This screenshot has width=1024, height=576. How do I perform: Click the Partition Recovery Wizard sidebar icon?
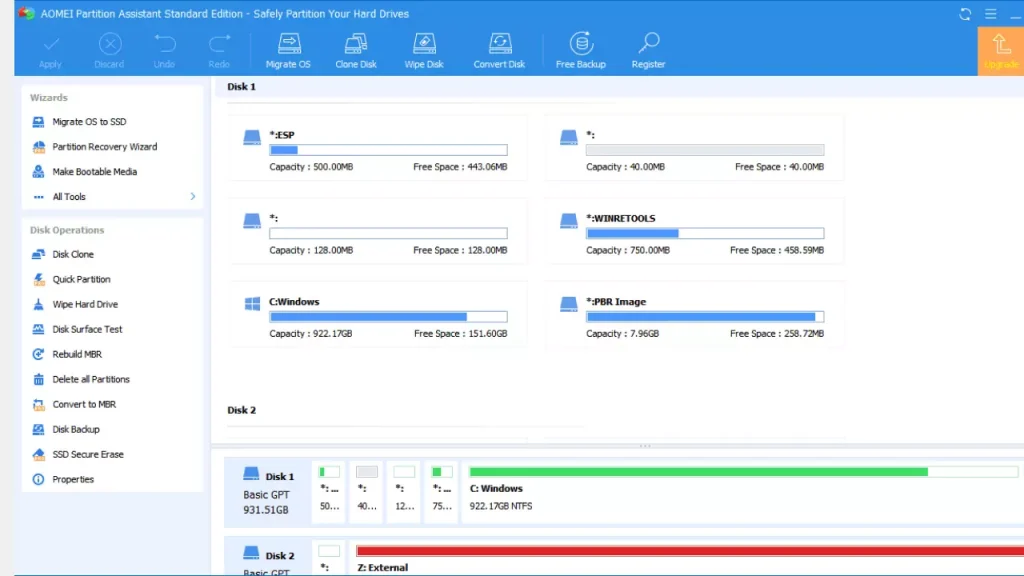coord(39,147)
